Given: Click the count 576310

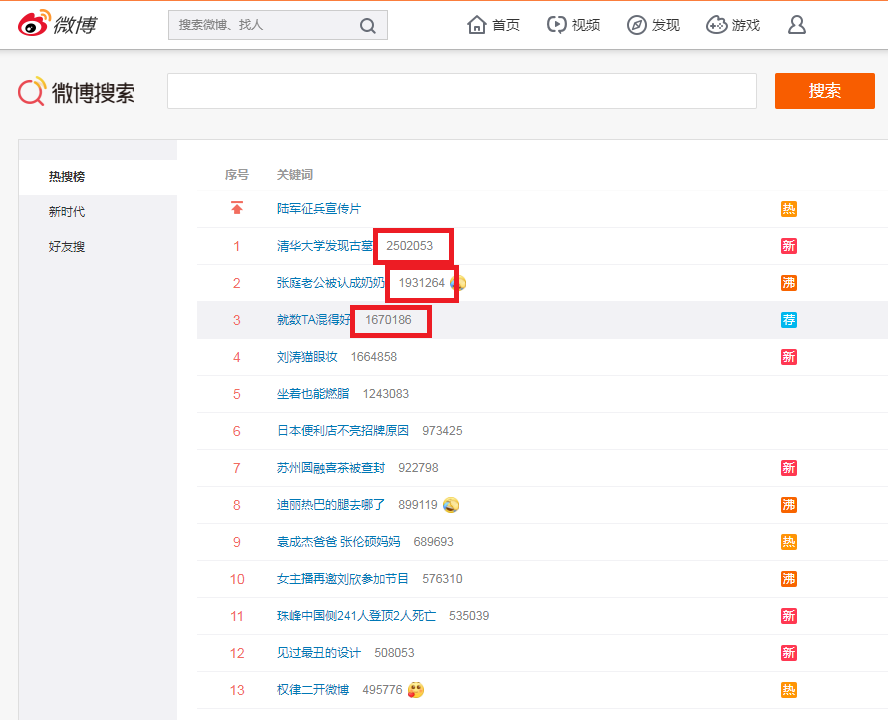Looking at the screenshot, I should 442,579.
